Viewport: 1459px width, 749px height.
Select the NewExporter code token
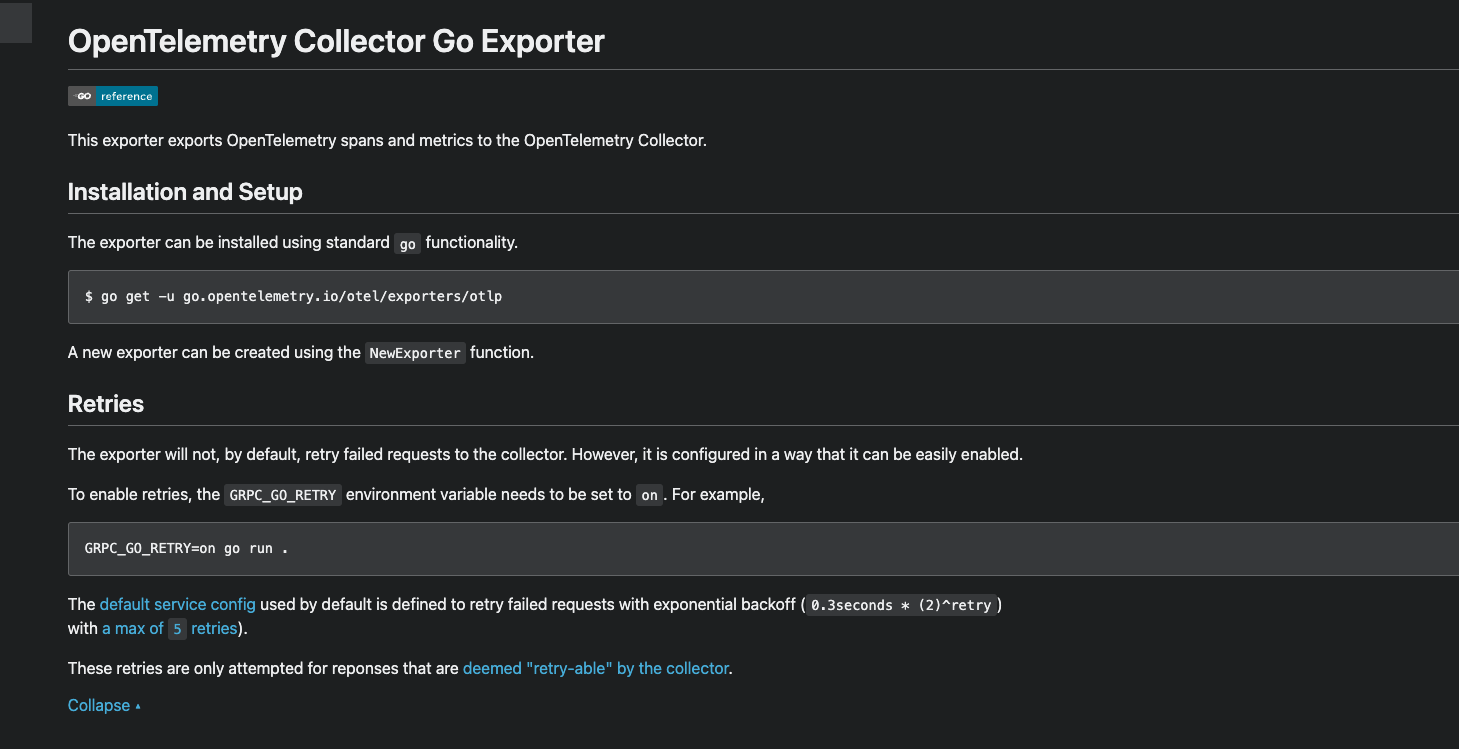pyautogui.click(x=414, y=352)
